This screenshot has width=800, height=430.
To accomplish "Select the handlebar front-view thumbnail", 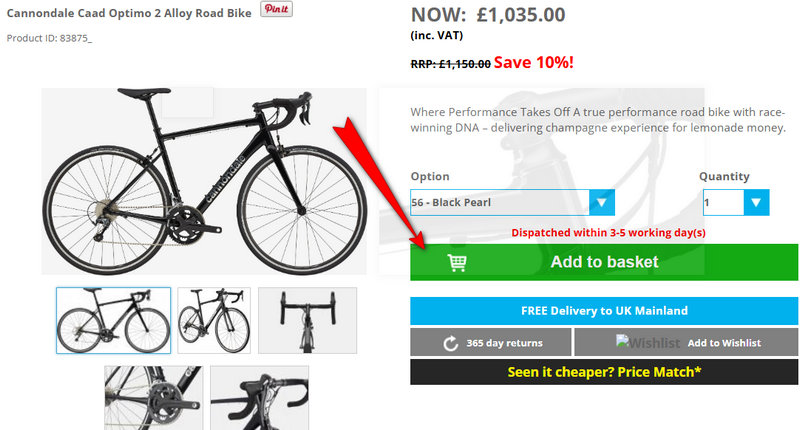I will pos(307,320).
